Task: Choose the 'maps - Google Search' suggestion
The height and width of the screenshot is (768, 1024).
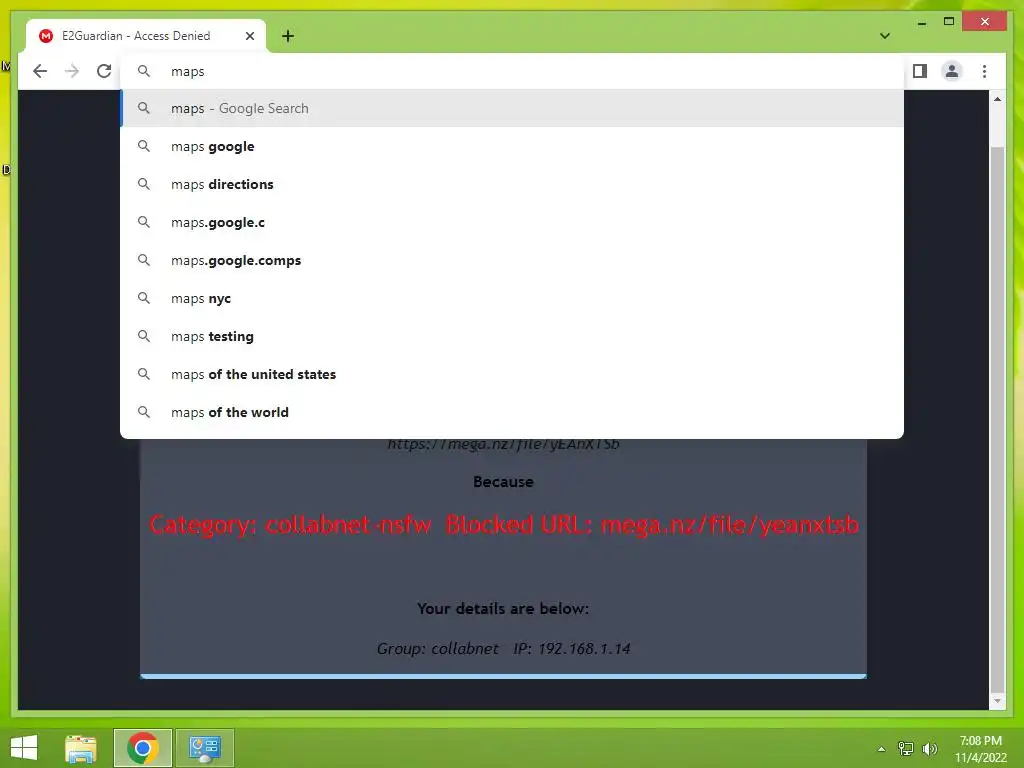Action: coord(512,108)
